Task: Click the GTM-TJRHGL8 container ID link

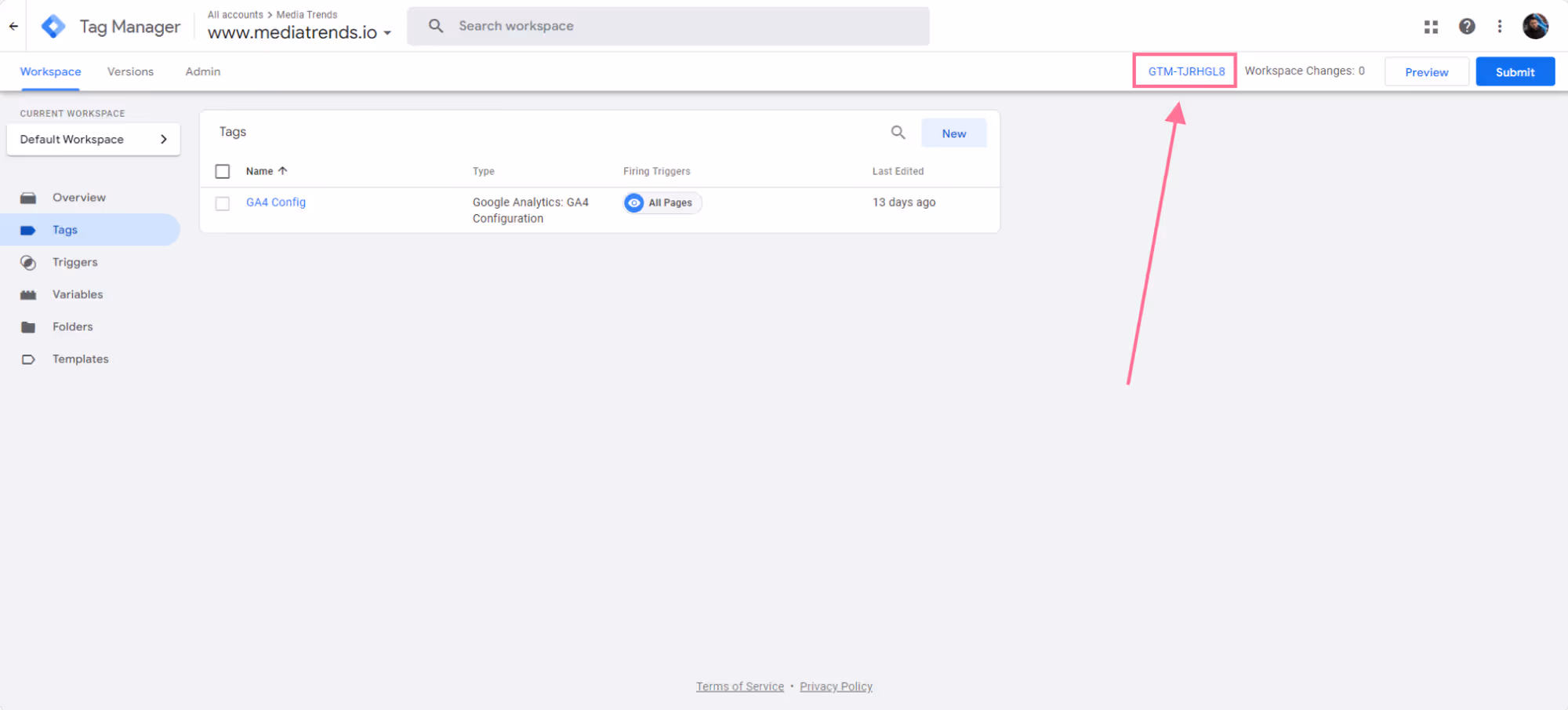Action: [1186, 71]
